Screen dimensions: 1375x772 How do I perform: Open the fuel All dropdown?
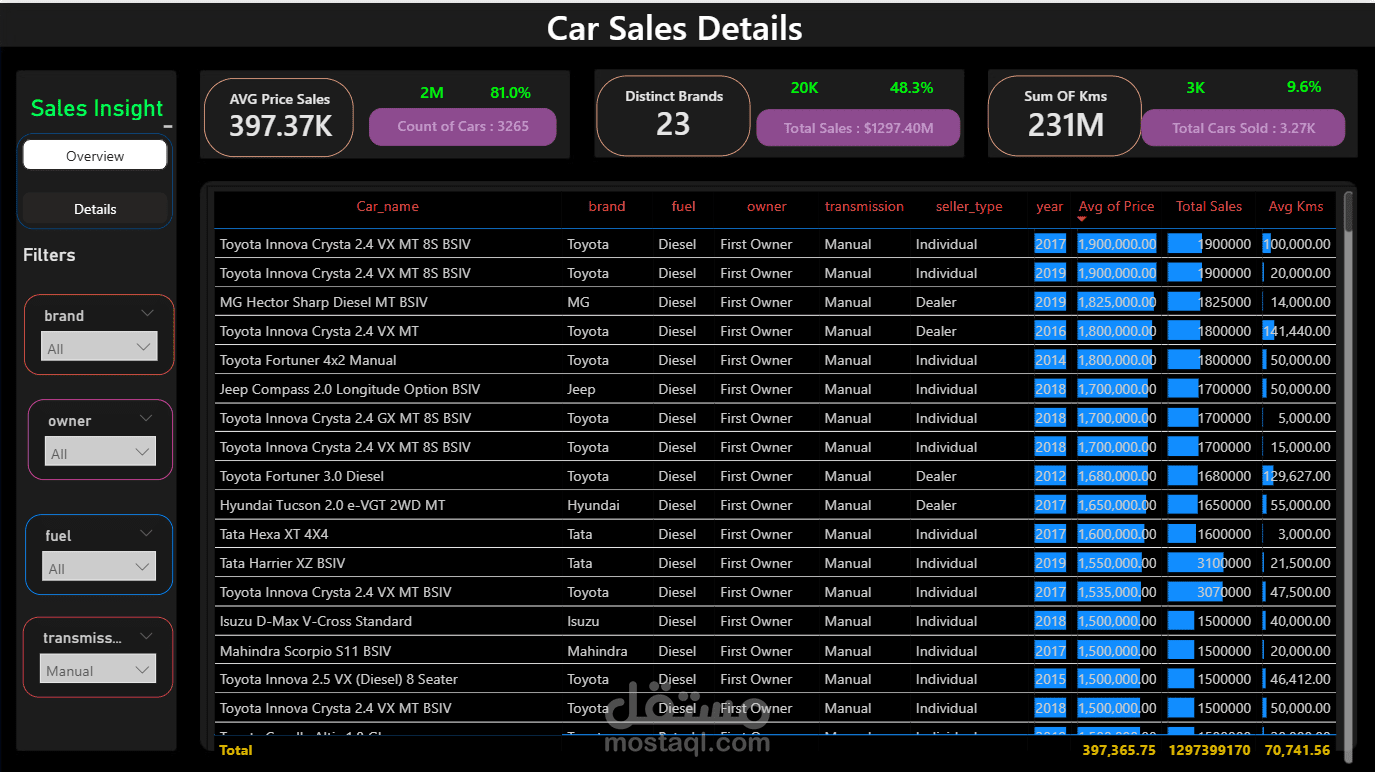click(x=99, y=567)
